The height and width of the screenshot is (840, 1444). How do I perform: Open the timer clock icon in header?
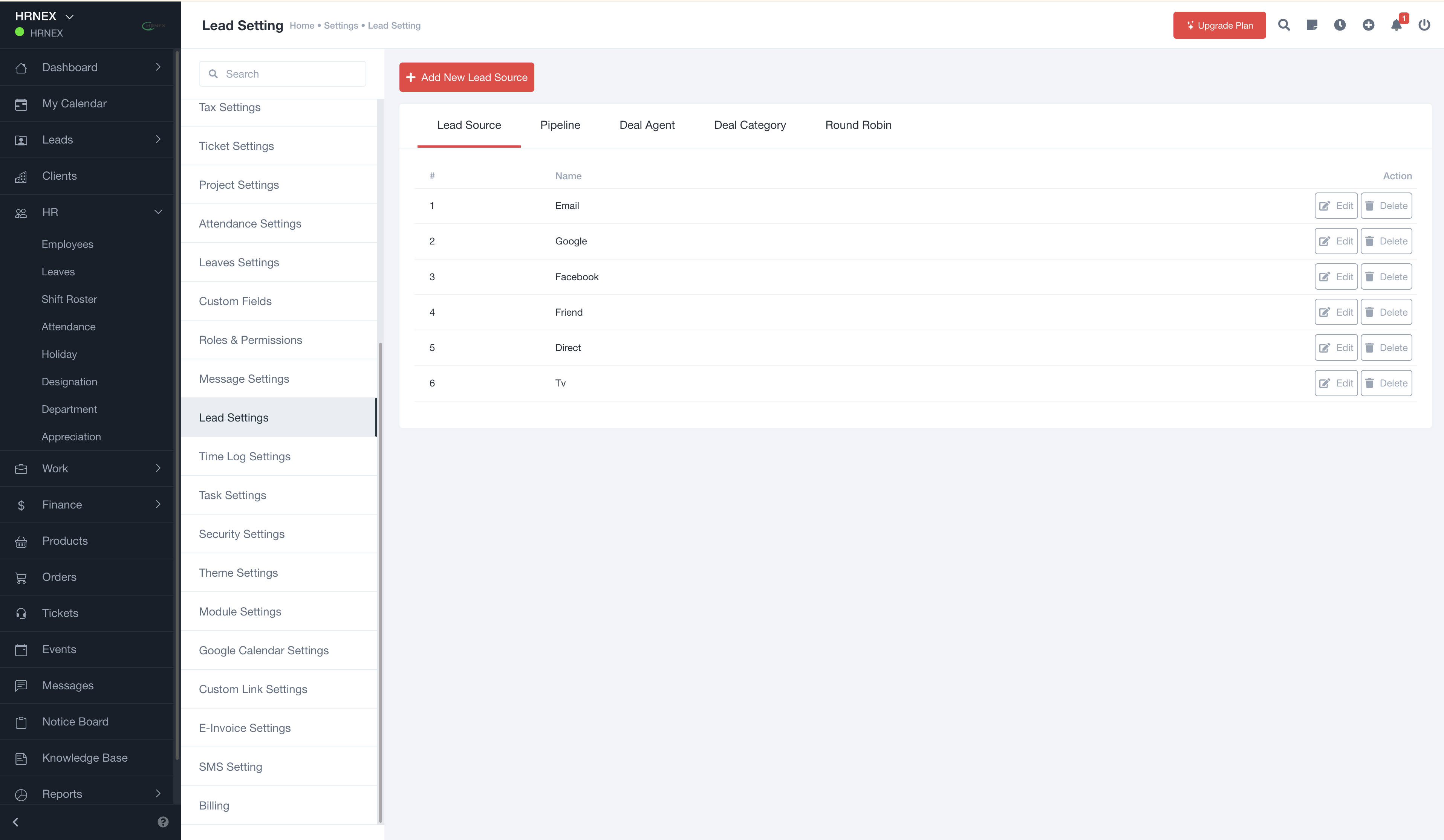(x=1340, y=25)
